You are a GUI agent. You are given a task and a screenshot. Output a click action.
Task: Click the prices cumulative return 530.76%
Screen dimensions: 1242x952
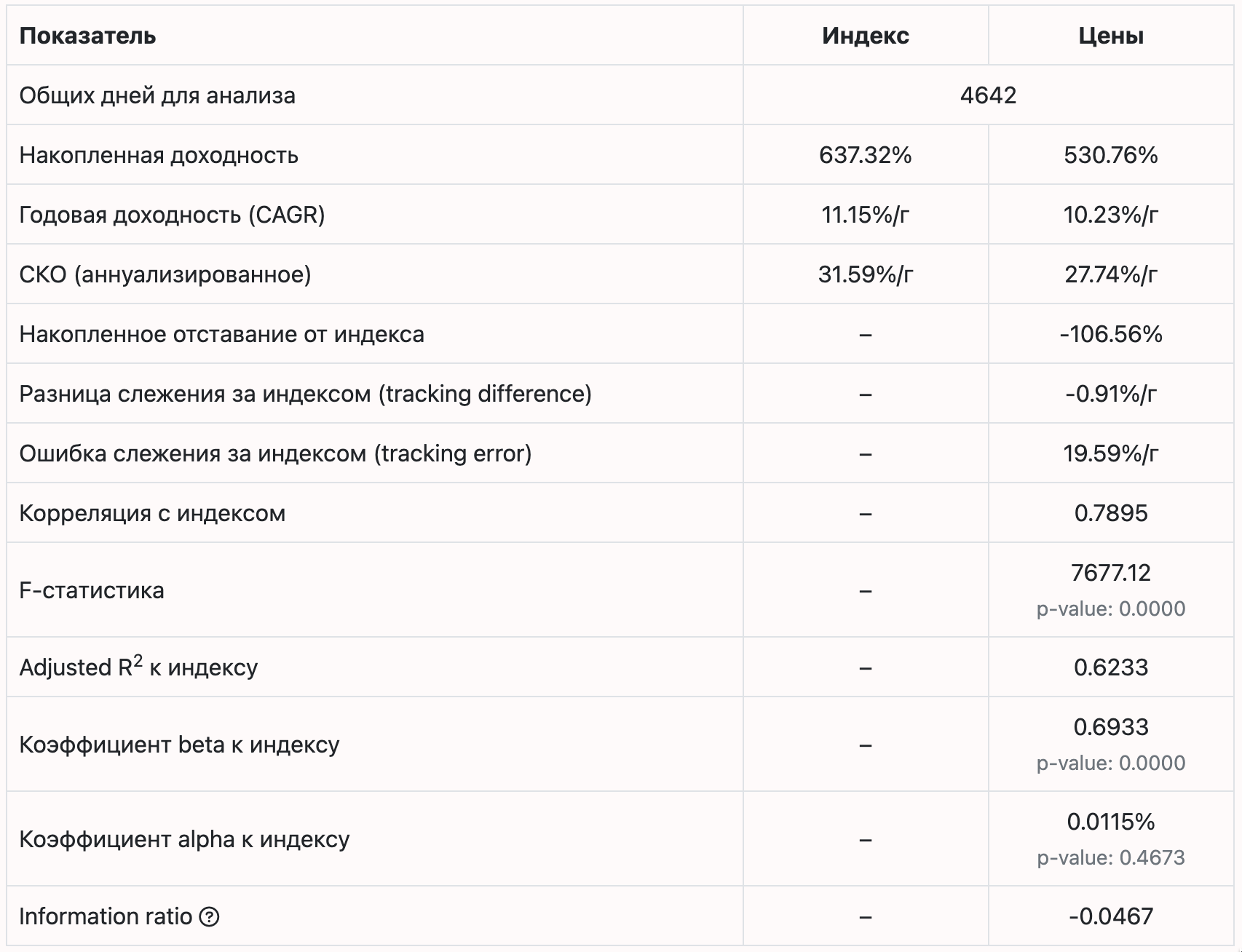click(x=1111, y=155)
